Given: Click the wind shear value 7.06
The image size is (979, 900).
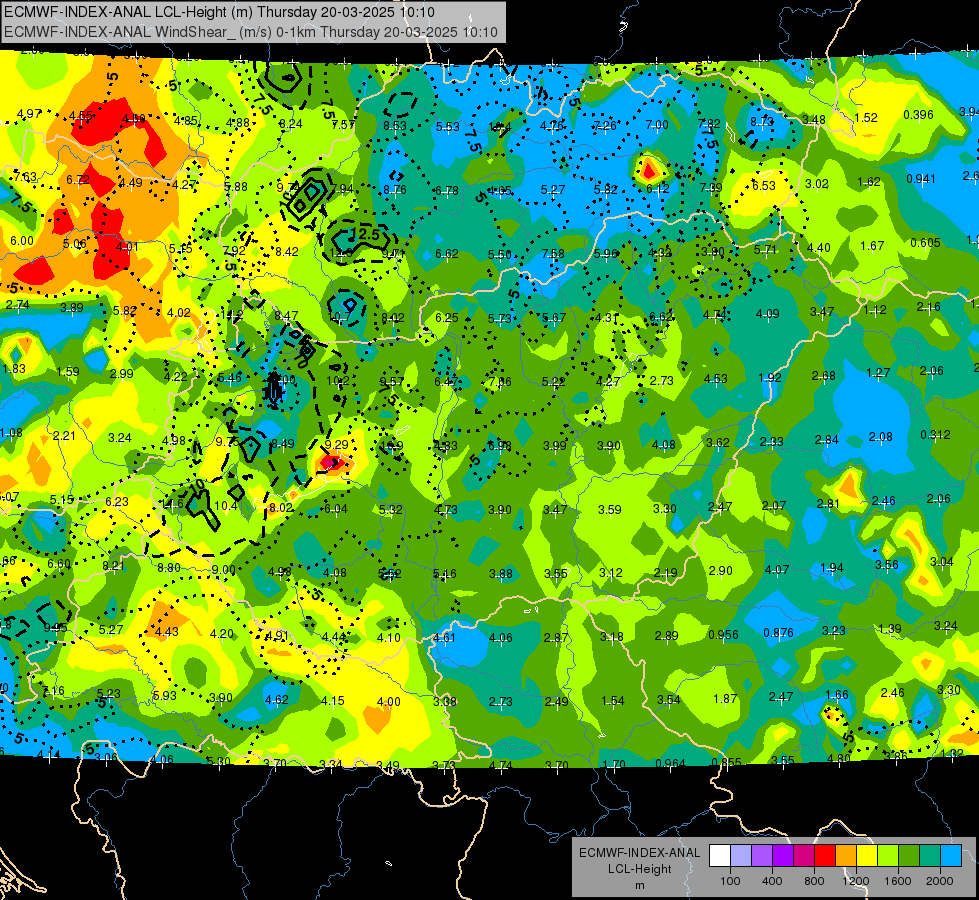Looking at the screenshot, I should 500,382.
